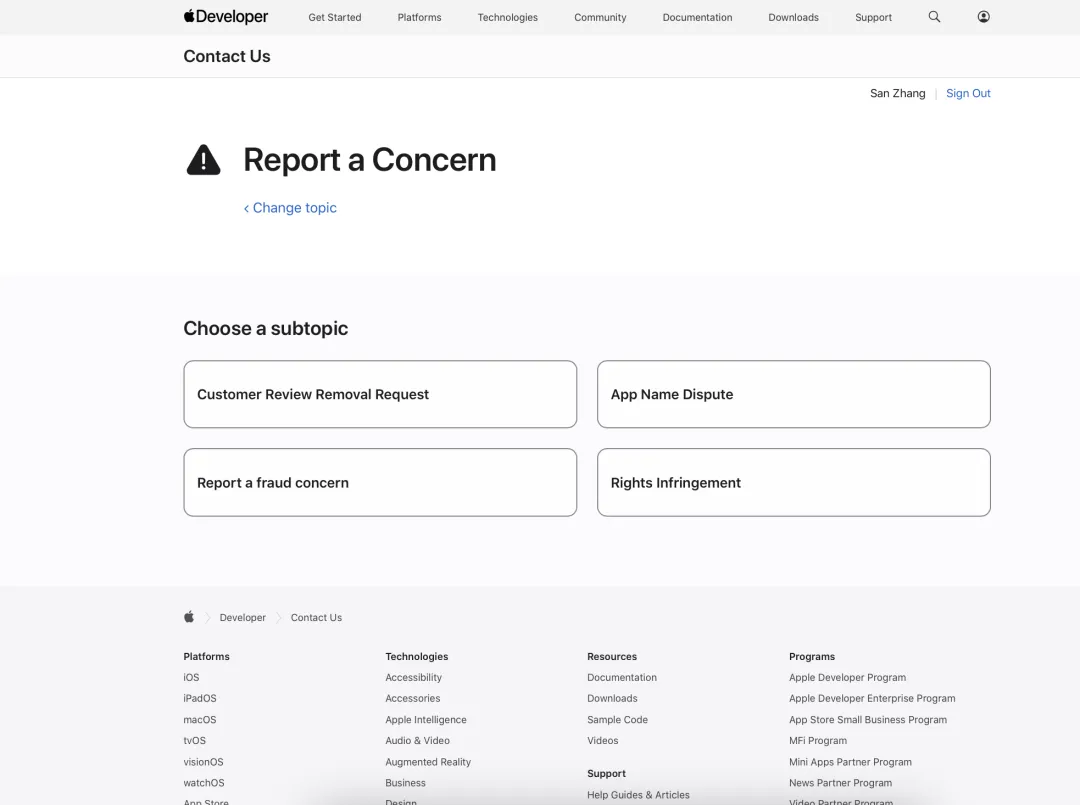Open the search magnifier icon
1080x805 pixels.
[x=934, y=17]
